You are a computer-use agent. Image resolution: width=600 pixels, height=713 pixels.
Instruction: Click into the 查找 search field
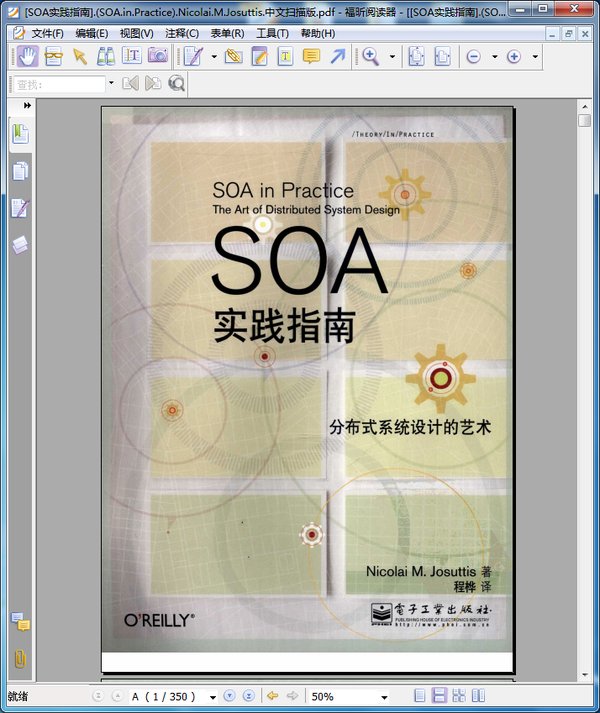coord(59,85)
